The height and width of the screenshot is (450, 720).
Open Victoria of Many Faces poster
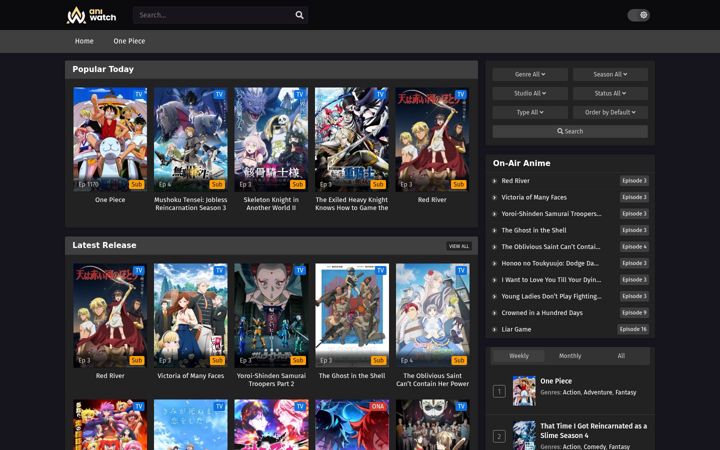point(191,315)
